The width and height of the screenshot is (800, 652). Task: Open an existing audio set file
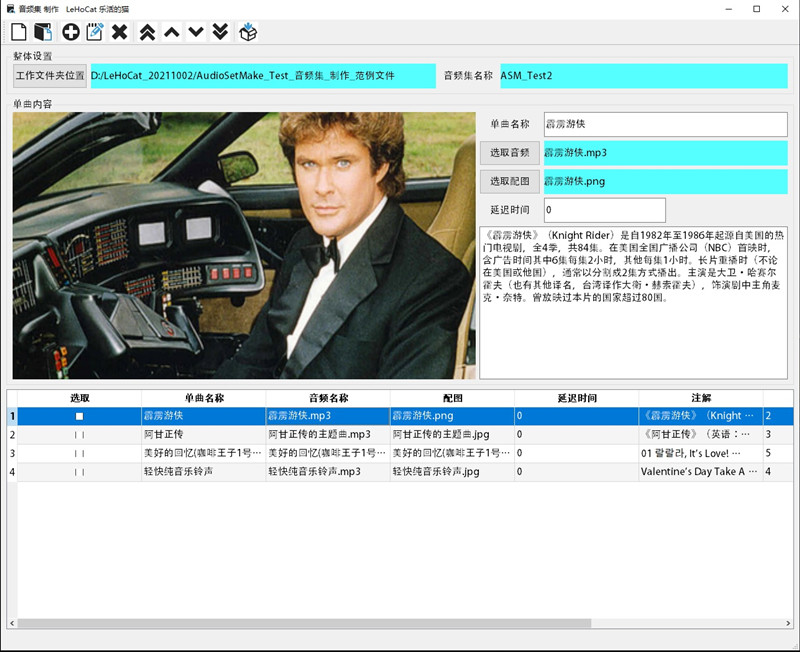[x=43, y=32]
